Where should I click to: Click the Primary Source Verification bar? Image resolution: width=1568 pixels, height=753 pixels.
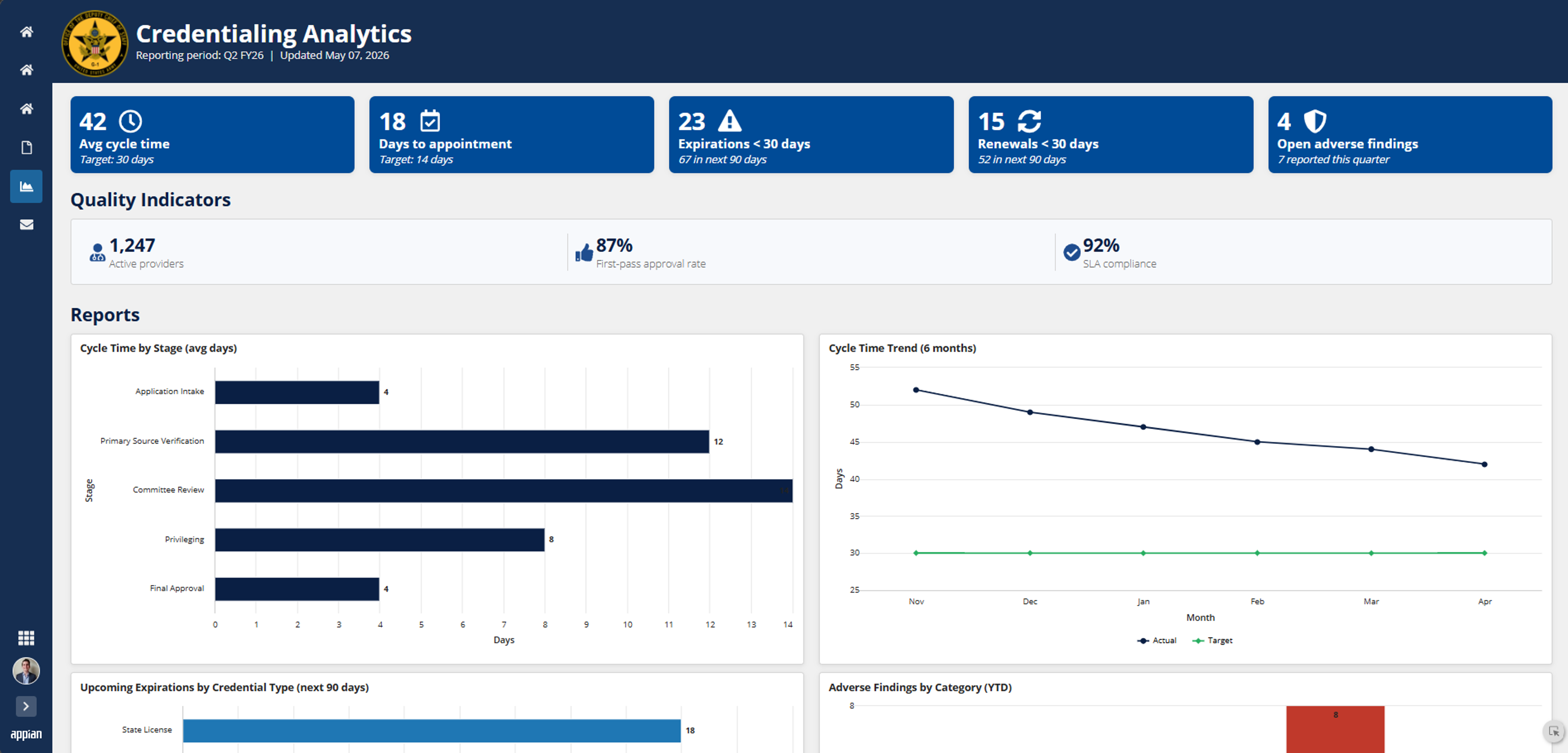(462, 442)
